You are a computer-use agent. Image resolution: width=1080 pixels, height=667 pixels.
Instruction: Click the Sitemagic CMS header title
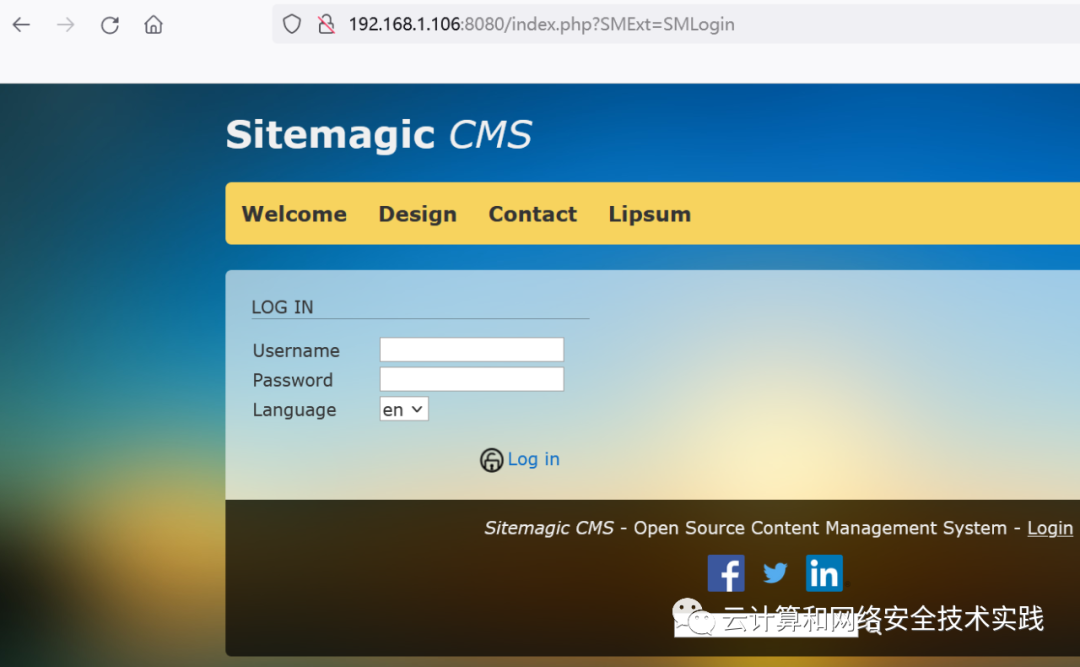pos(379,134)
